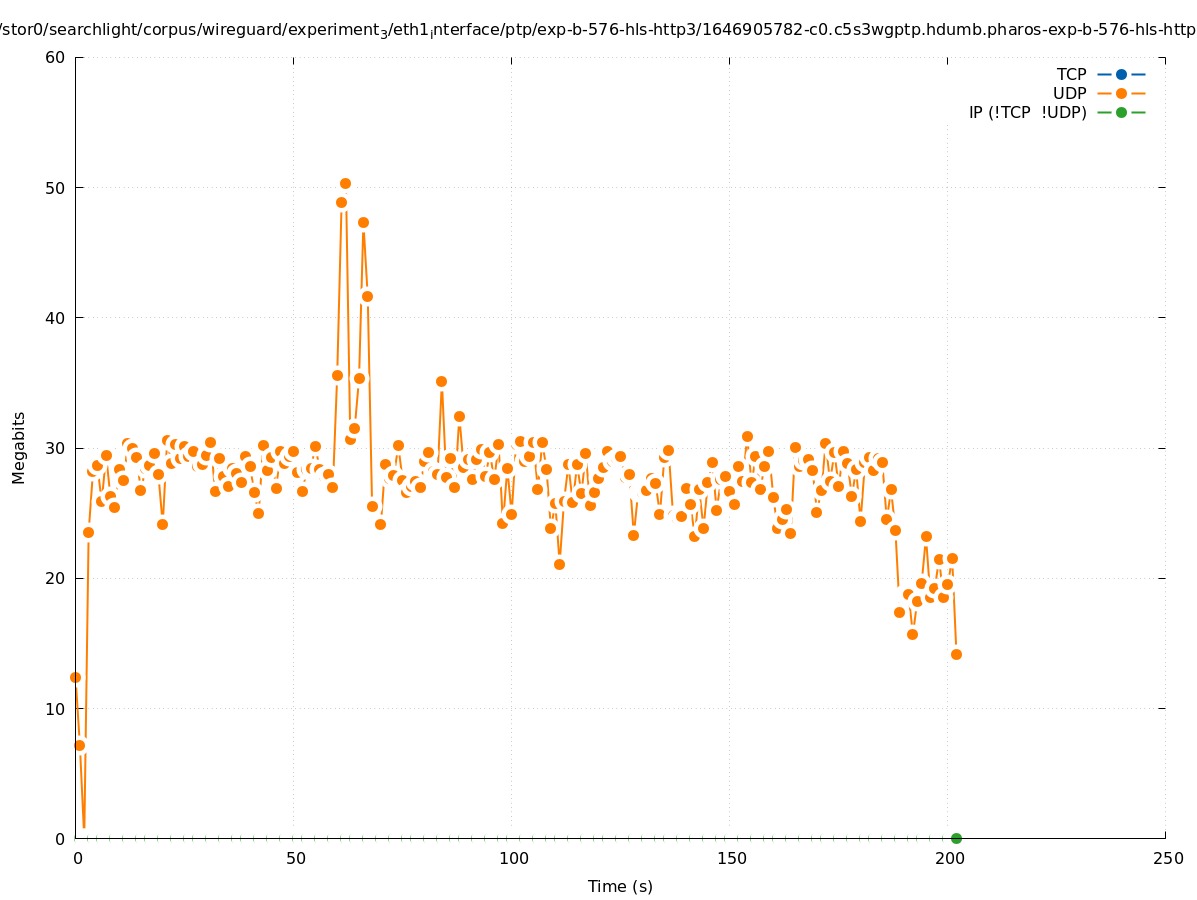Select the IP (!TCP !UDP) legend label
Screen dimensions: 1197x900
1027,112
